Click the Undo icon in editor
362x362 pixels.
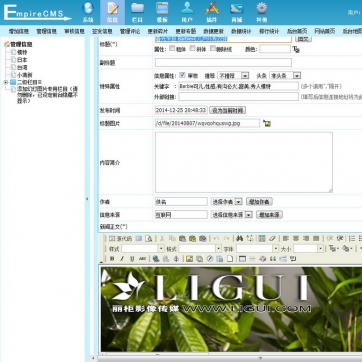click(x=216, y=239)
